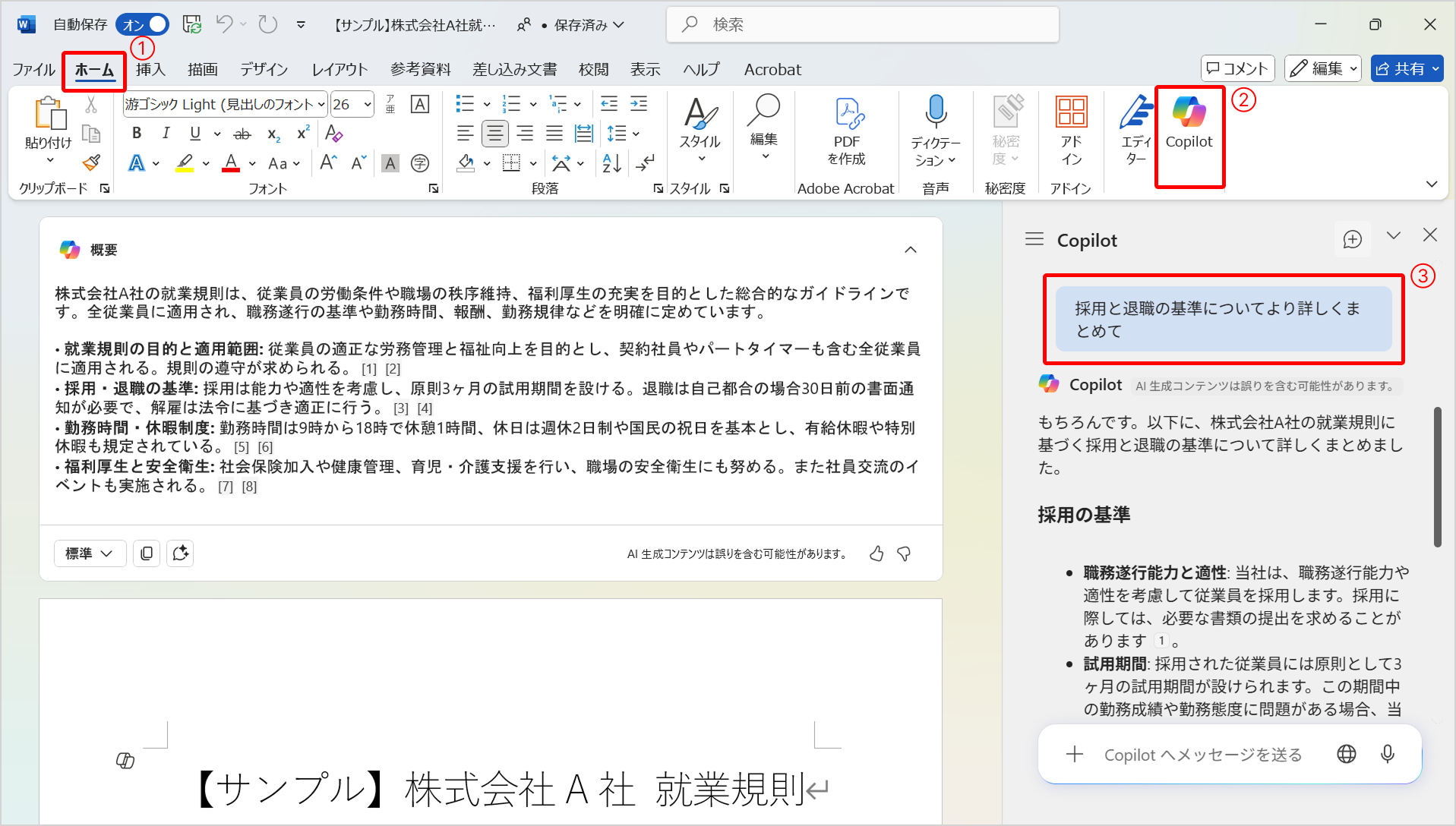Screen dimensions: 1456x826
Task: Click the globe icon in Copilot input
Action: pos(1347,754)
